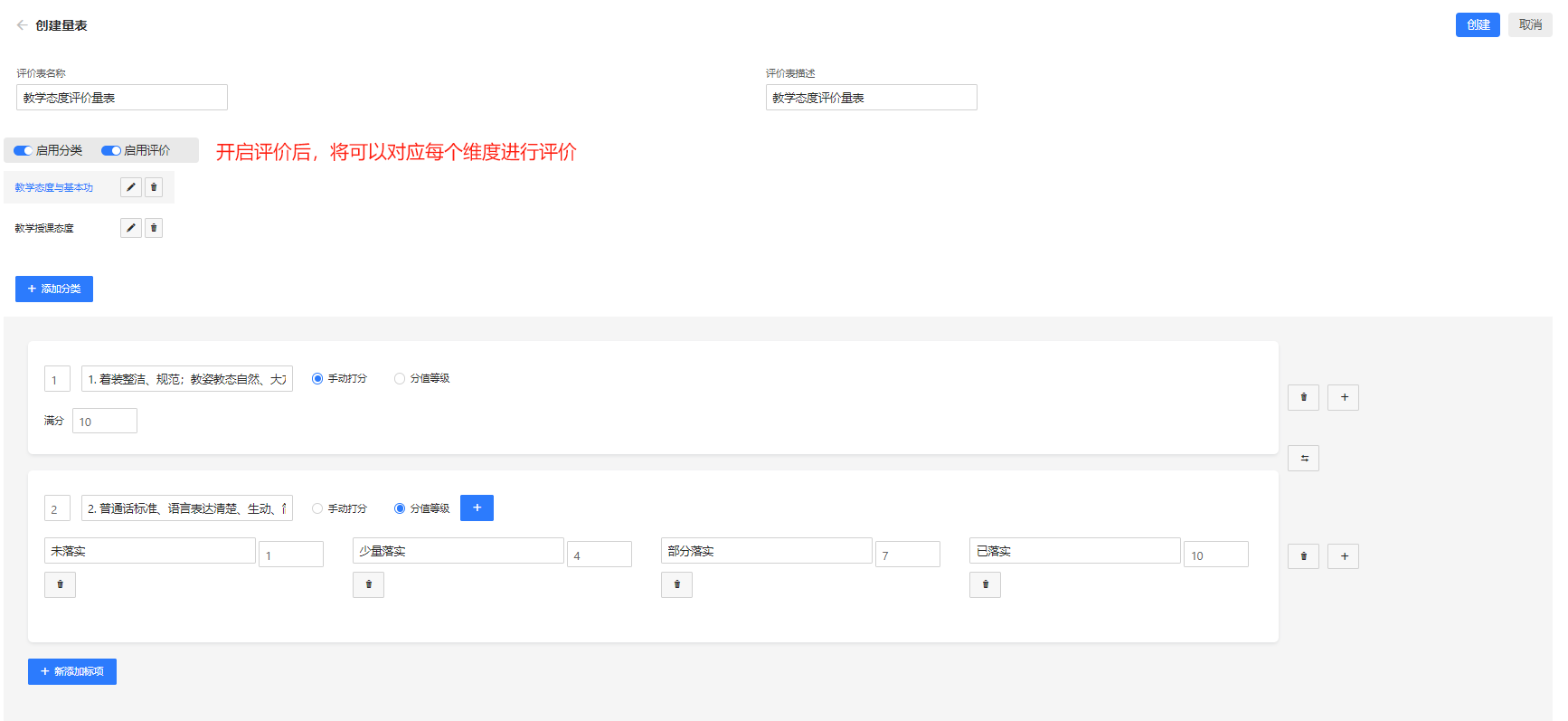
Task: Toggle the 启用评价 switch
Action: 111,150
